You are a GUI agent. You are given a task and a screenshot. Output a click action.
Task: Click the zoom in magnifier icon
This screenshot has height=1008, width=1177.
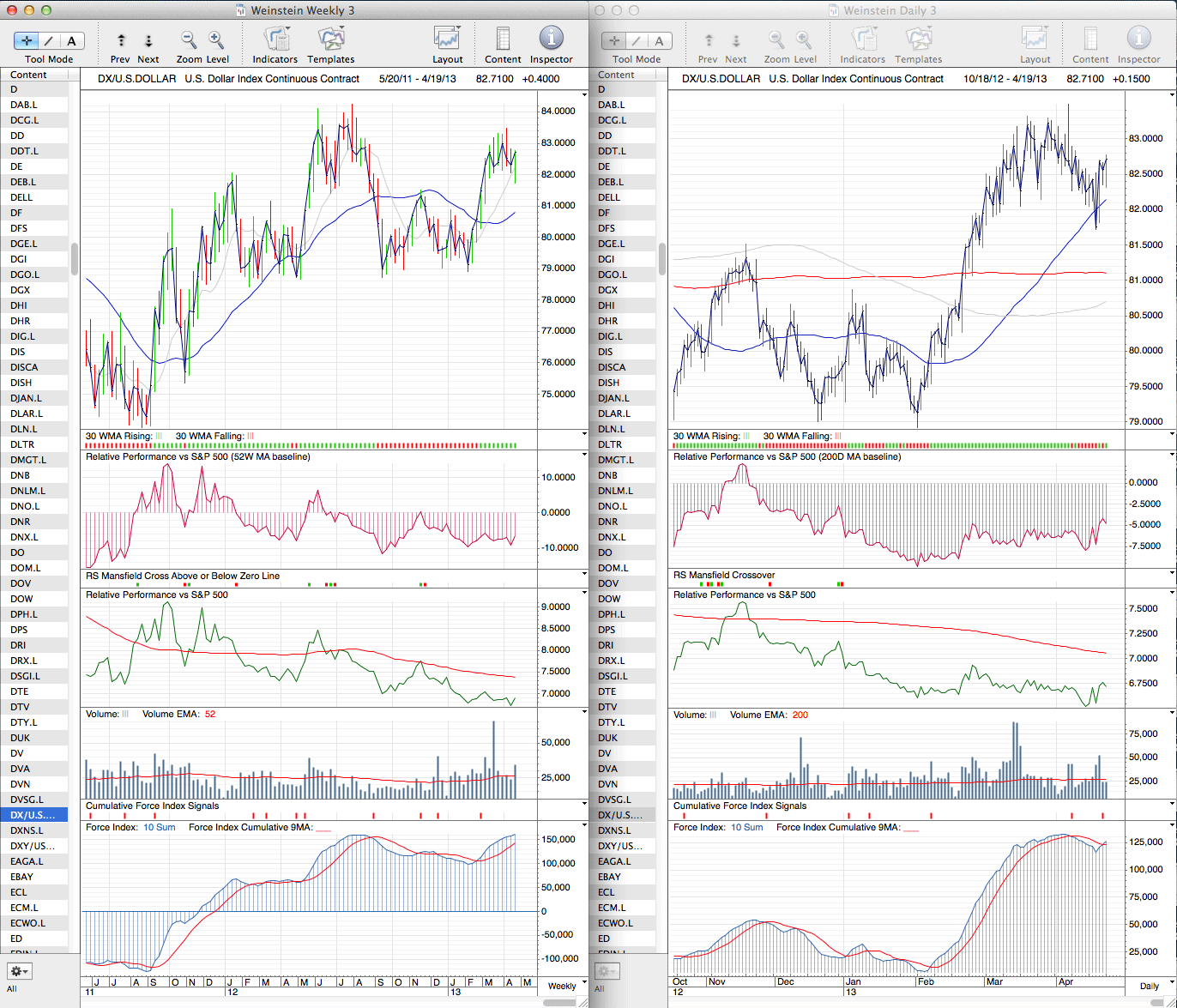[x=216, y=40]
